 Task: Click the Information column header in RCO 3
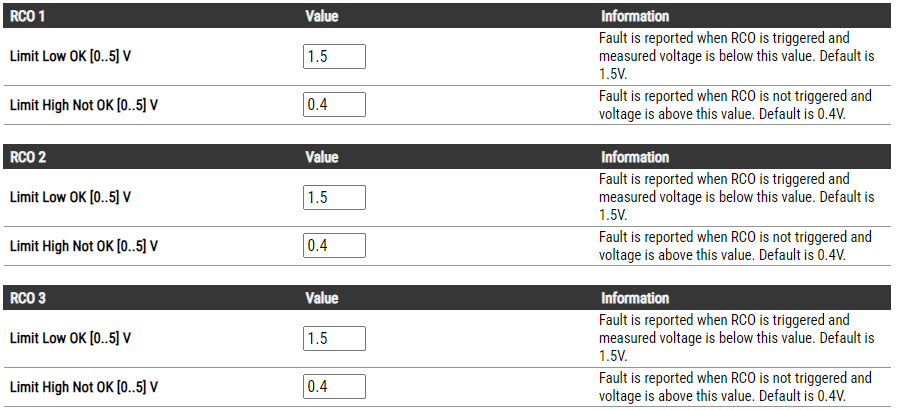[x=635, y=298]
